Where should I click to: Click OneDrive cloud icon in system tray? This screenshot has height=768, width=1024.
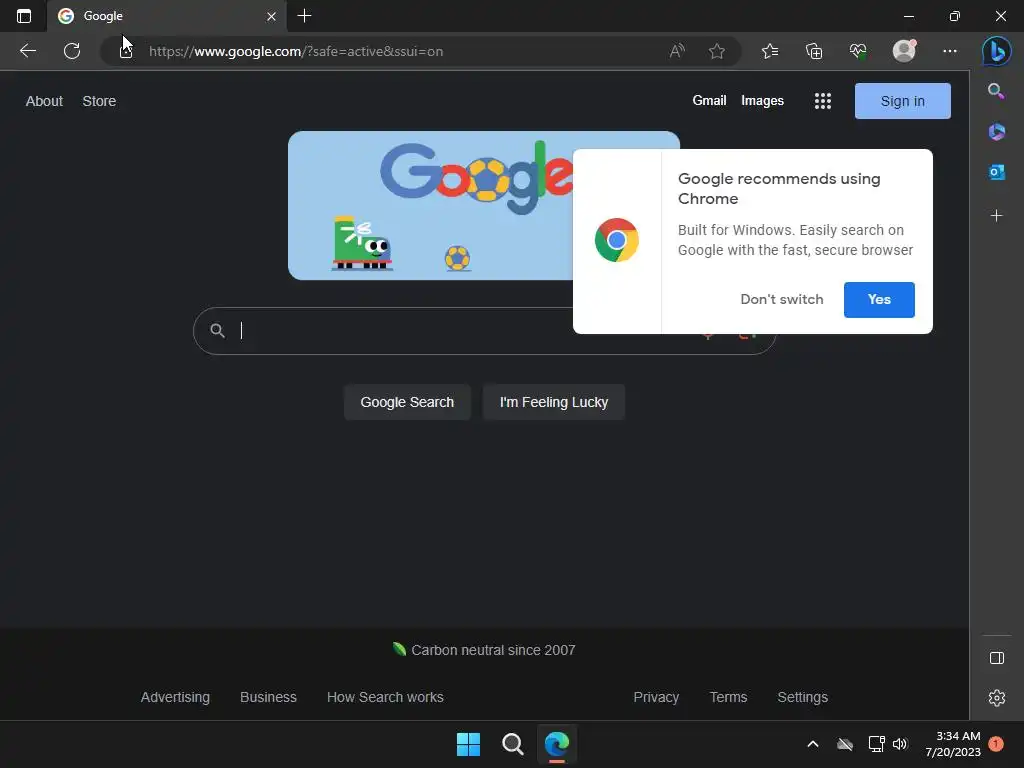(x=845, y=744)
